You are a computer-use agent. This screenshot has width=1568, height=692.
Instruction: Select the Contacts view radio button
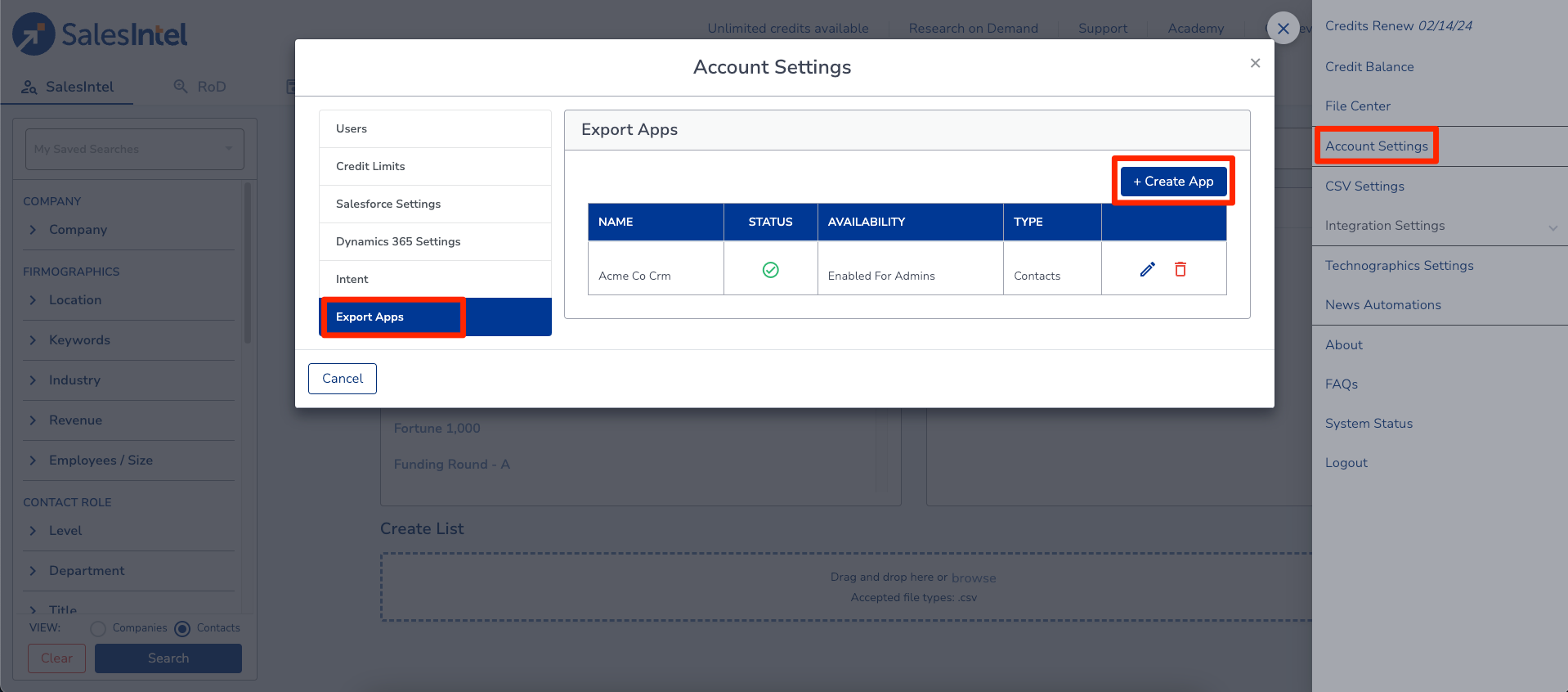tap(182, 628)
